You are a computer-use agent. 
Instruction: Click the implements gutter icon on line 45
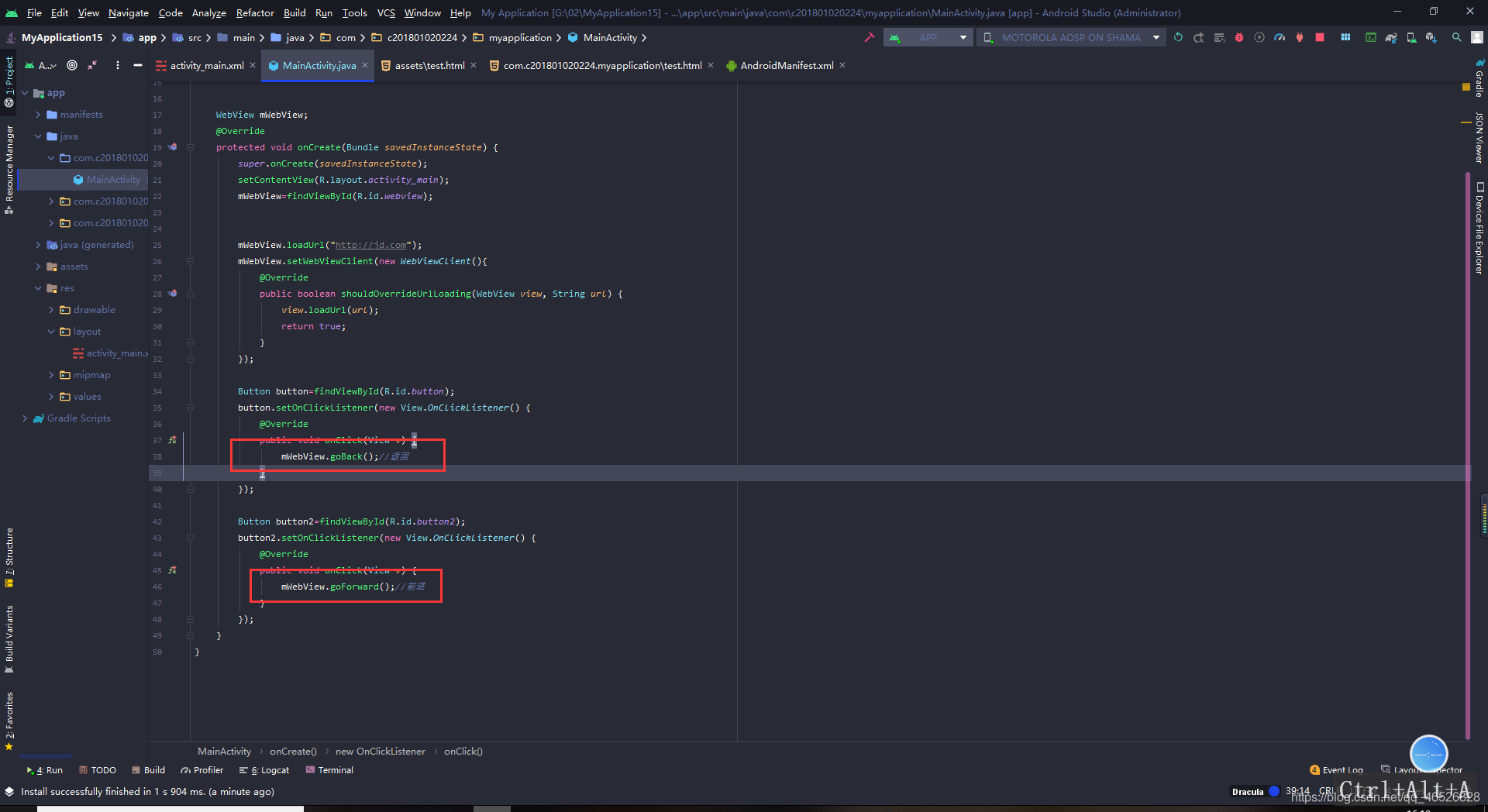click(172, 569)
